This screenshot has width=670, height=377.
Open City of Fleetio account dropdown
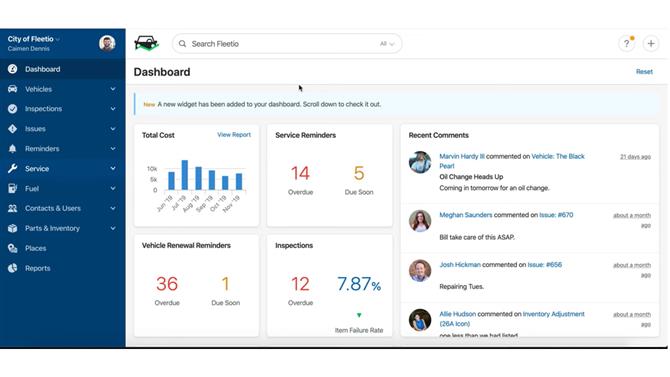click(x=34, y=39)
